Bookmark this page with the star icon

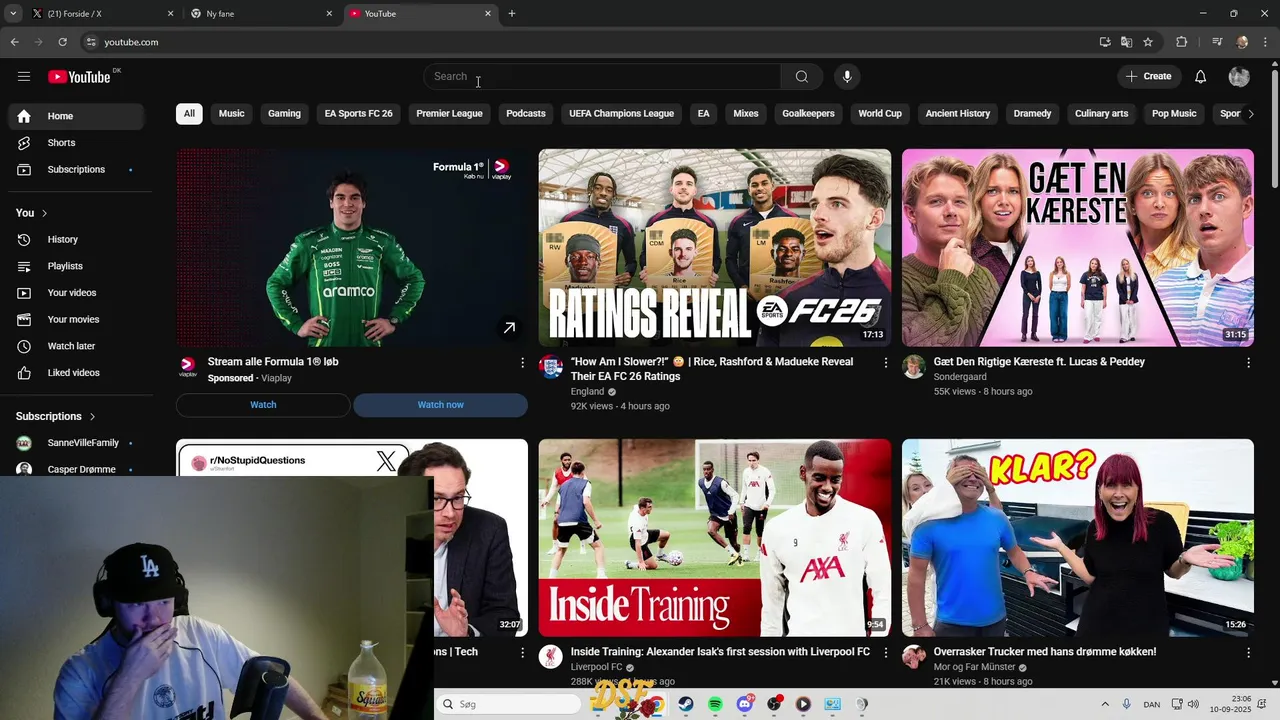[x=1148, y=42]
